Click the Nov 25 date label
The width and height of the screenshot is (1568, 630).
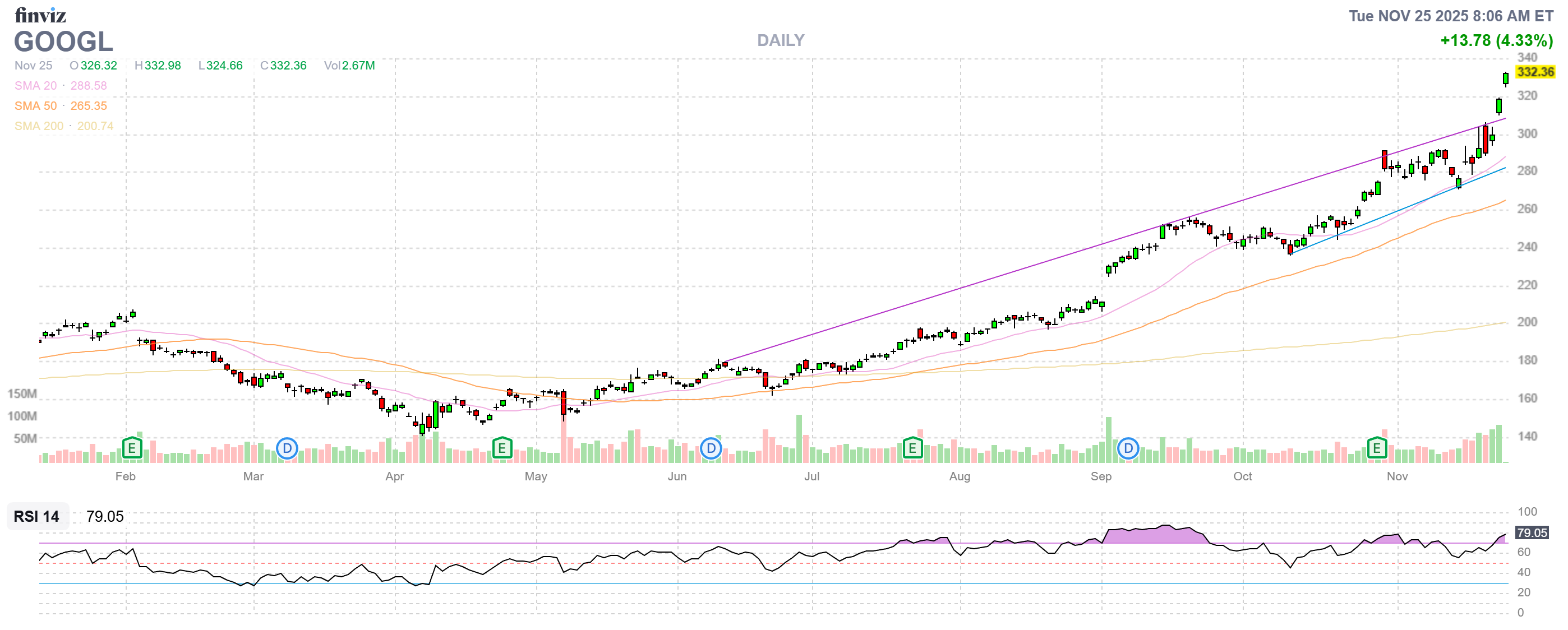(33, 65)
